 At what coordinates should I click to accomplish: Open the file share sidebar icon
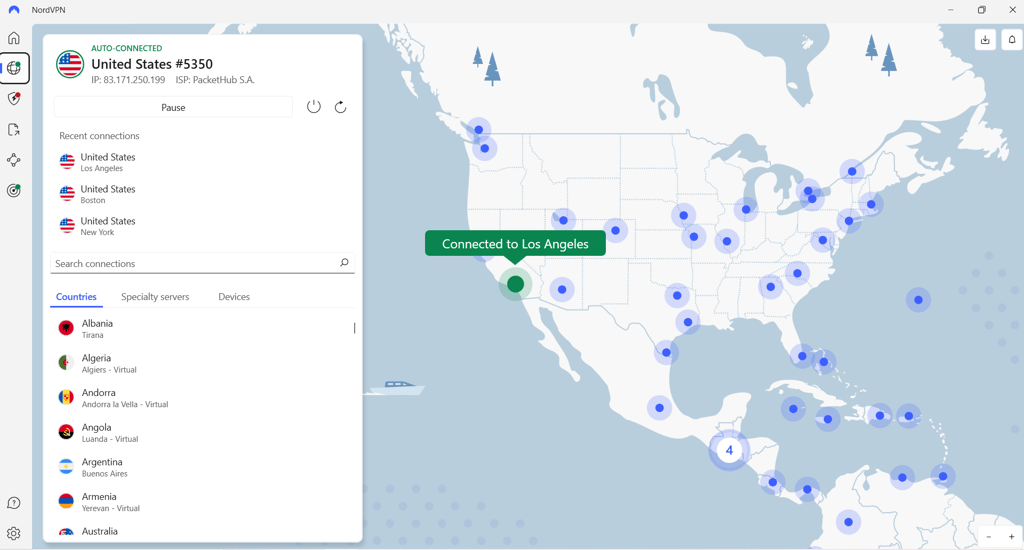[x=14, y=129]
